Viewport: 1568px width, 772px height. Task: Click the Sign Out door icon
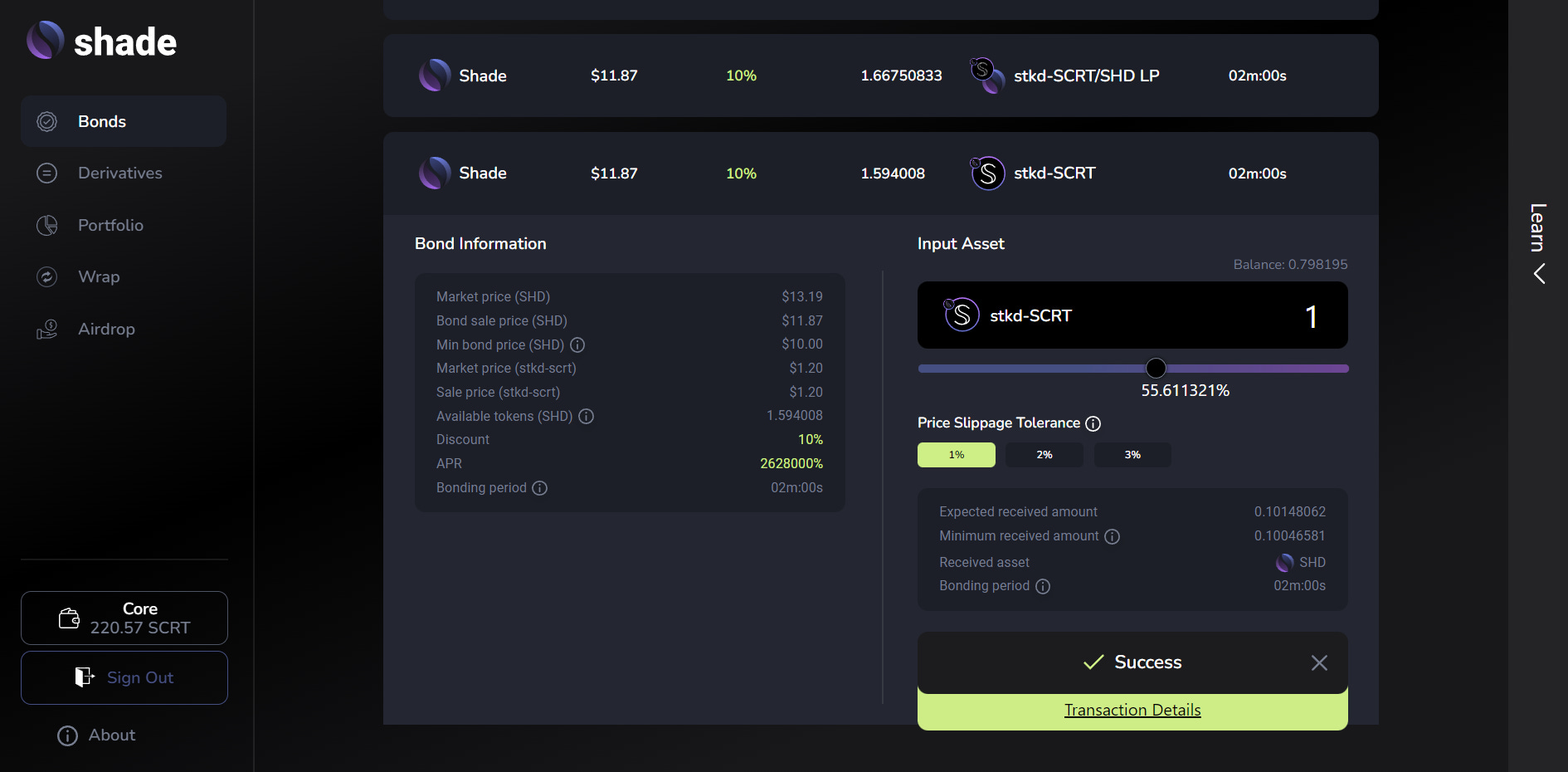tap(85, 677)
